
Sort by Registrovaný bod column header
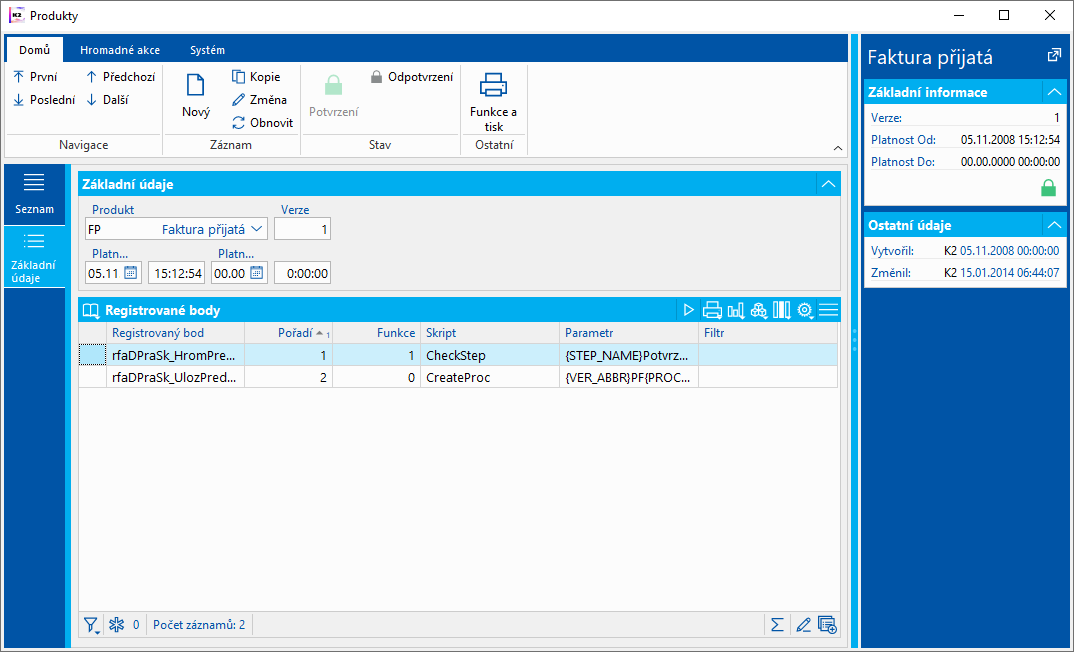coord(175,333)
